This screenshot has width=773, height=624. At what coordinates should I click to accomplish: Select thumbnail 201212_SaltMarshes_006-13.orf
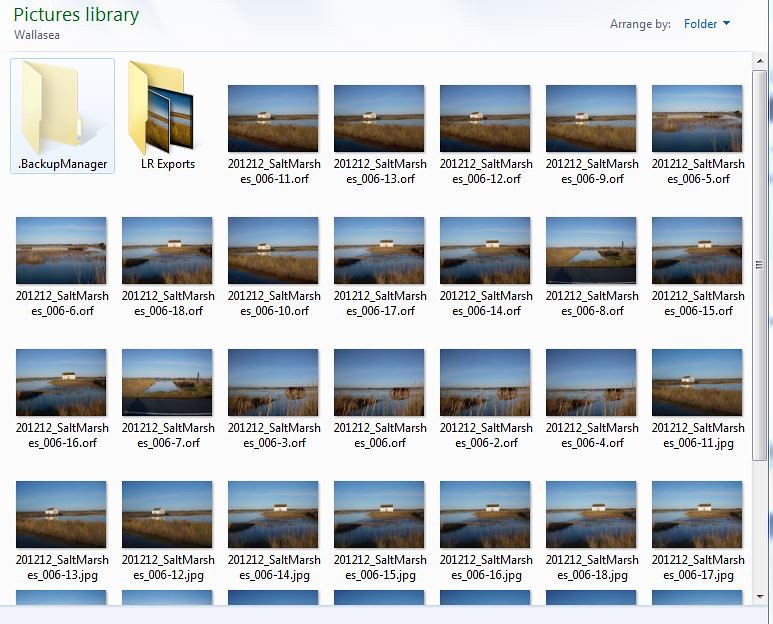[379, 118]
